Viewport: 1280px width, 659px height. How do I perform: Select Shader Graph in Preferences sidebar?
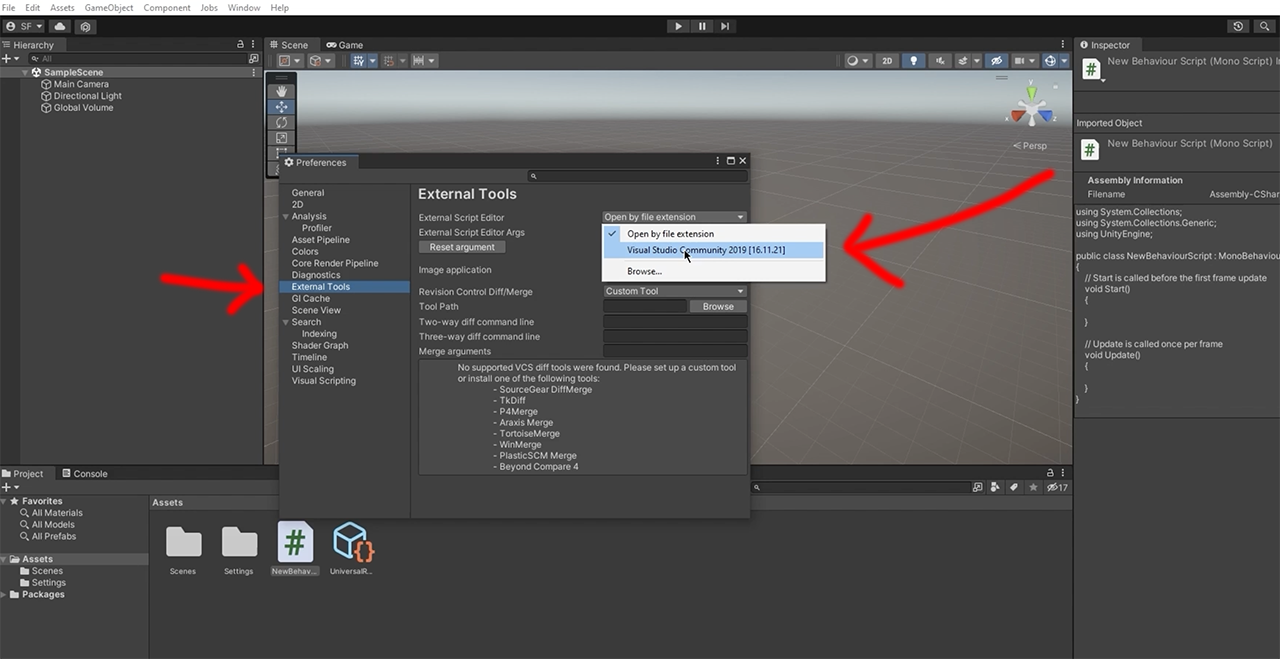point(320,345)
